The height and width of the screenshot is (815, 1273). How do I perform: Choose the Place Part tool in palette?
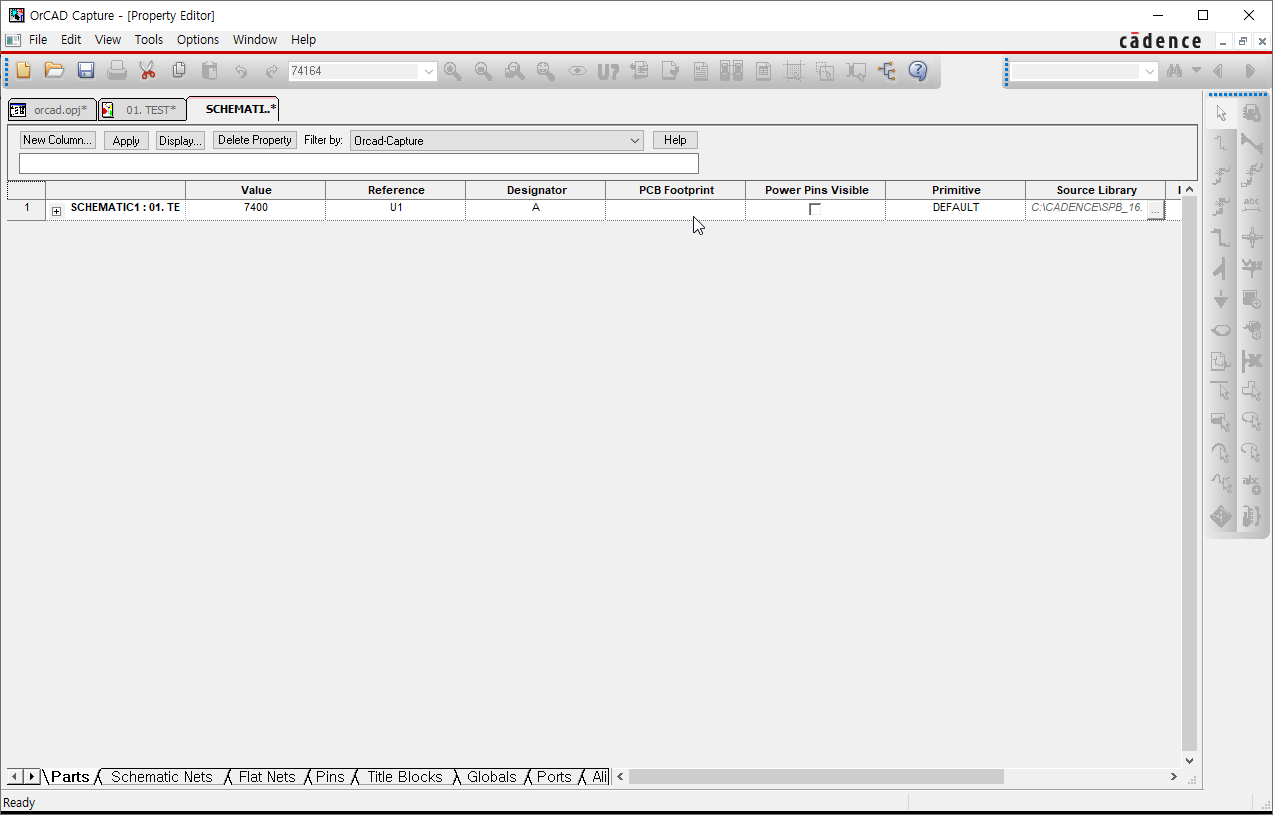click(1251, 114)
